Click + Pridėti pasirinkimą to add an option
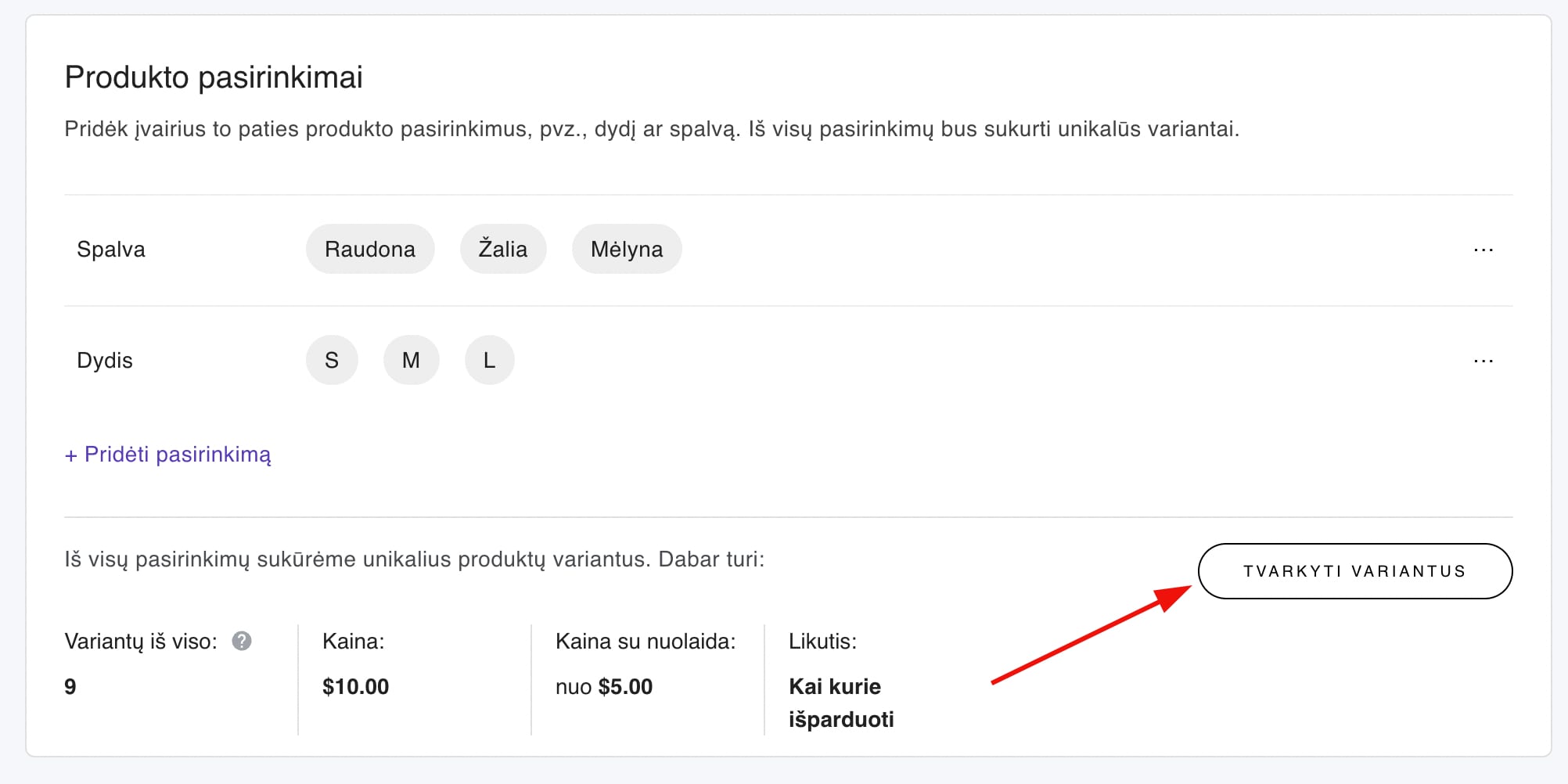 point(167,455)
